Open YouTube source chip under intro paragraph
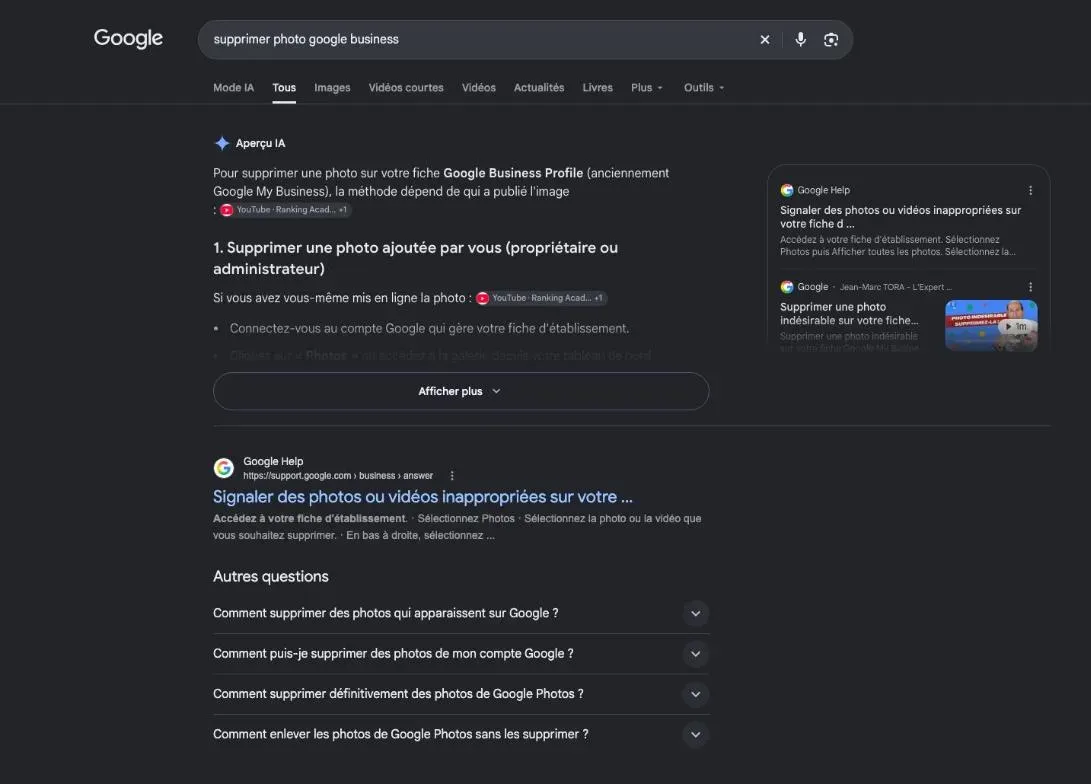 tap(285, 209)
